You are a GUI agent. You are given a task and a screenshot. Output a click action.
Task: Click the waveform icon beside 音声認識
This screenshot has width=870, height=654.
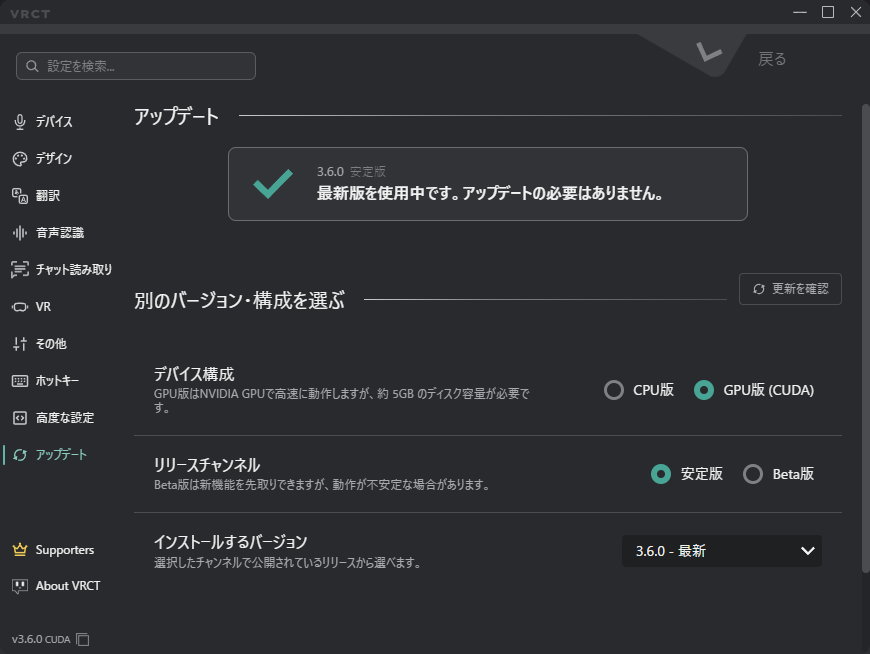20,233
